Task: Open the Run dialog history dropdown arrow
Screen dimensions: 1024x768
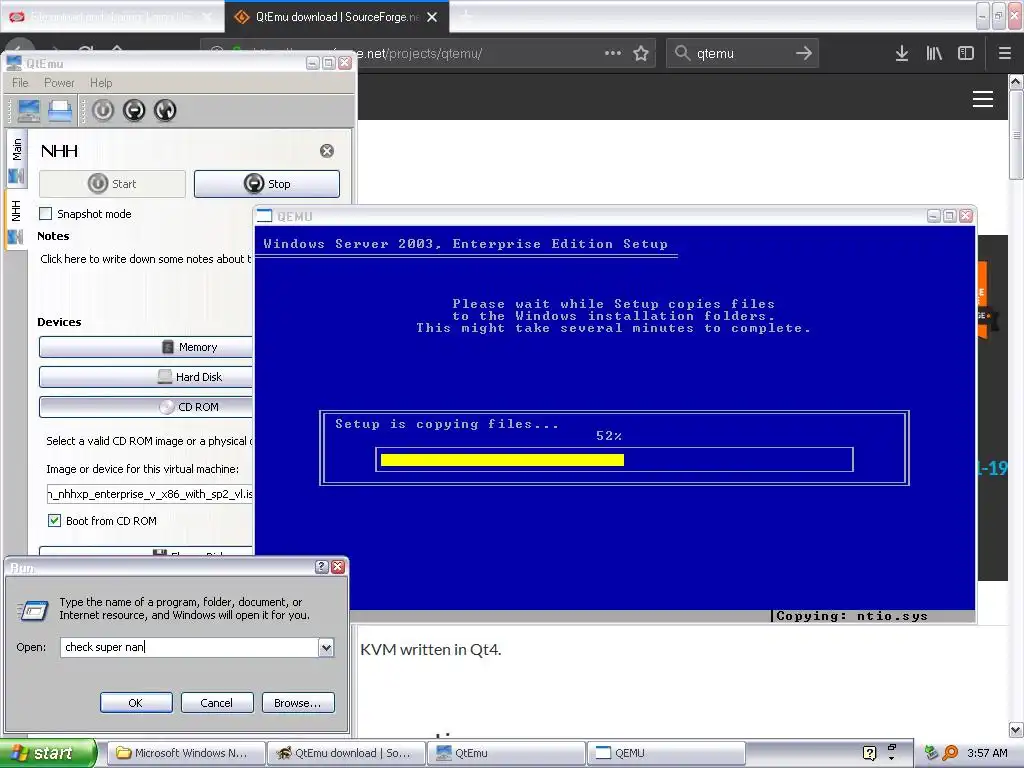Action: point(326,647)
